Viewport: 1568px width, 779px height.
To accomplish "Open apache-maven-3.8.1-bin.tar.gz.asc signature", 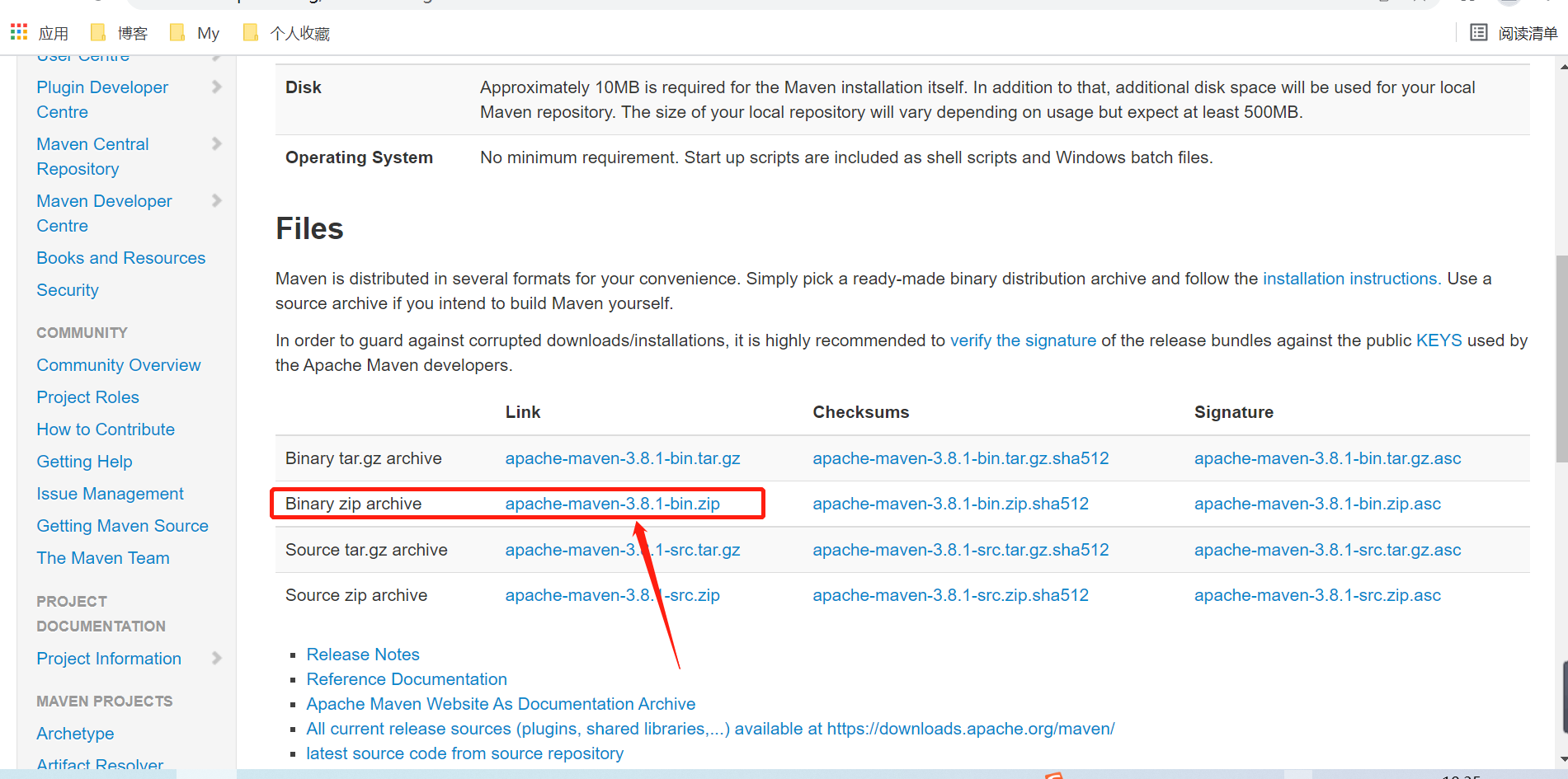I will tap(1328, 458).
